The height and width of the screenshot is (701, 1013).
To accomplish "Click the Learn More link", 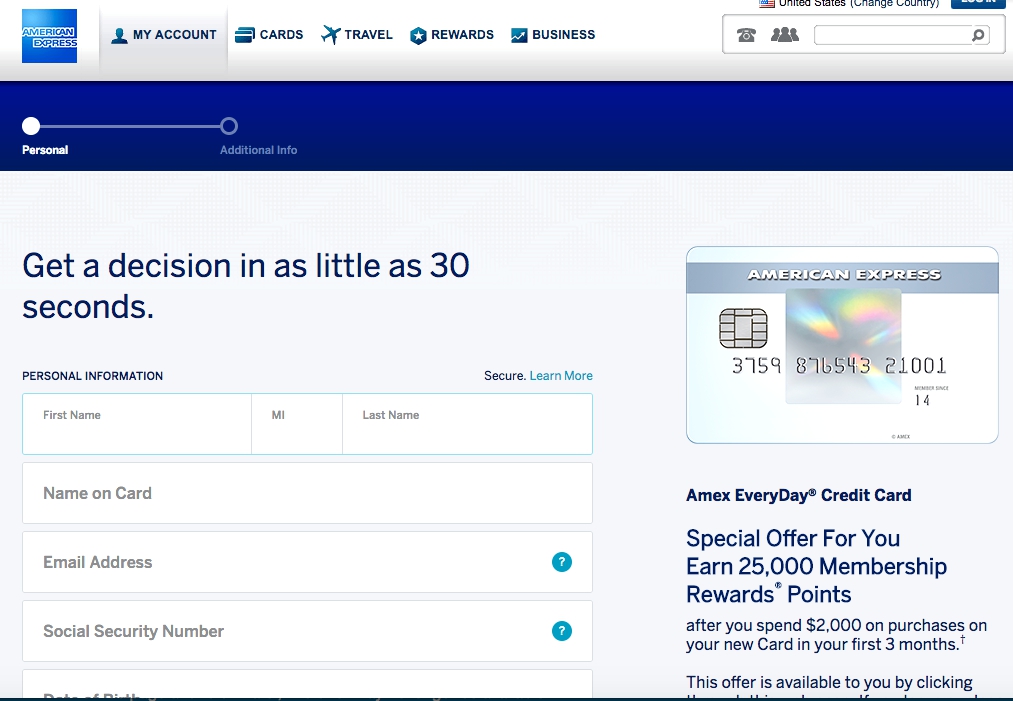I will click(x=561, y=375).
